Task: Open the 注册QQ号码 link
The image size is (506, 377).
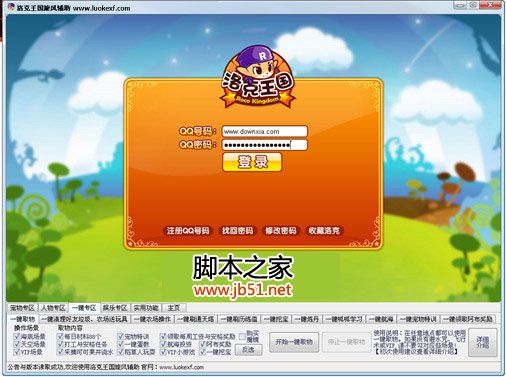Action: click(x=188, y=231)
